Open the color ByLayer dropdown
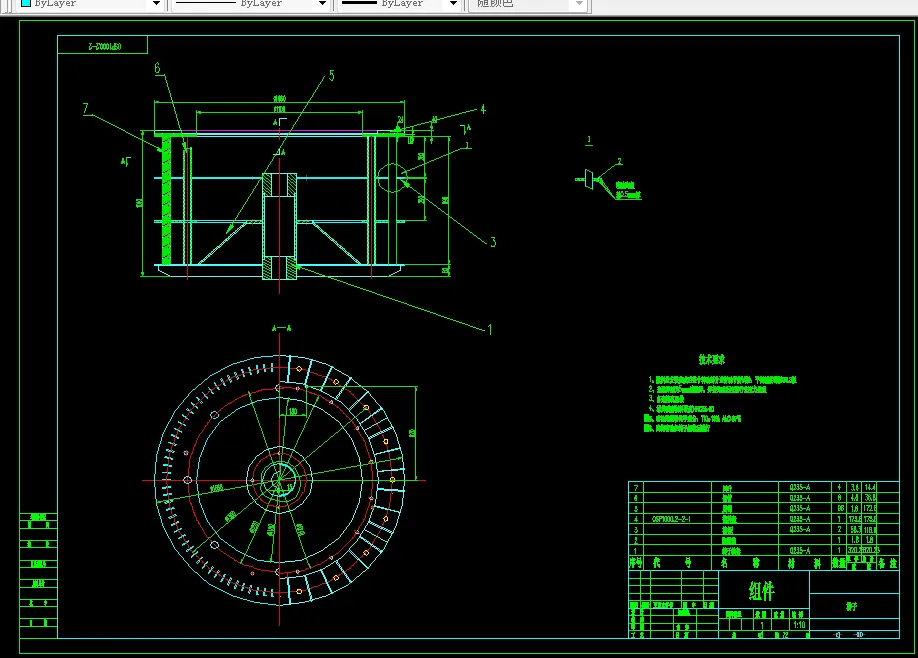The height and width of the screenshot is (658, 918). [90, 4]
